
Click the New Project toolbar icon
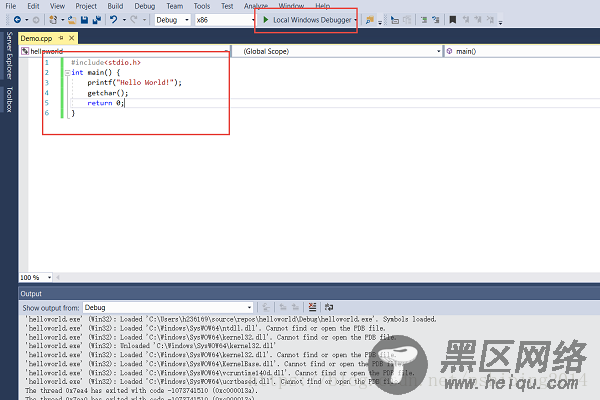[x=53, y=20]
